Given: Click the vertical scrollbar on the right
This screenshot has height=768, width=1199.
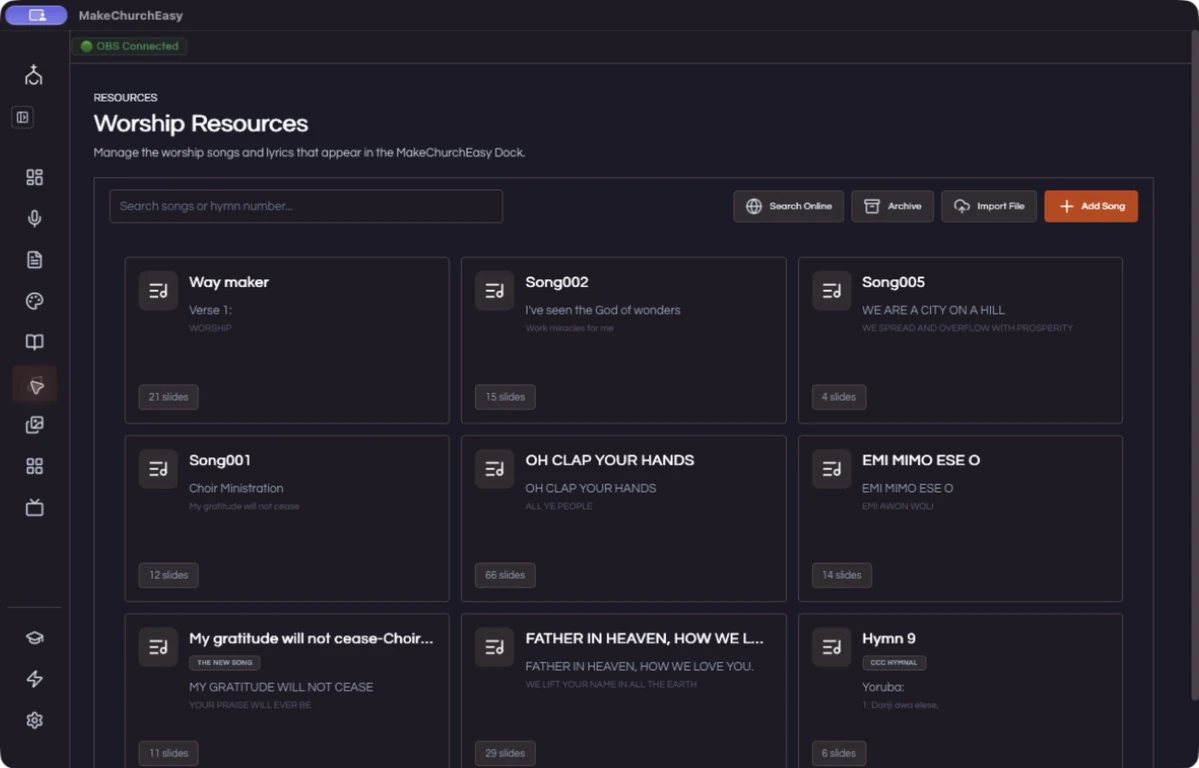Looking at the screenshot, I should pos(1194,367).
